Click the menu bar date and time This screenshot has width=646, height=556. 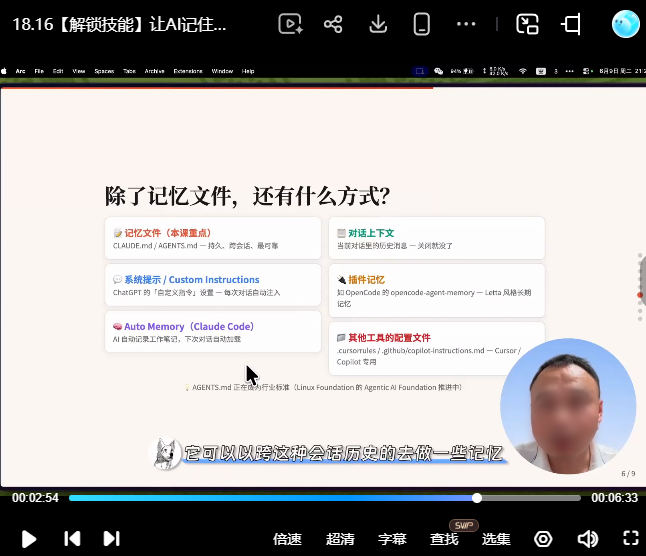point(622,71)
